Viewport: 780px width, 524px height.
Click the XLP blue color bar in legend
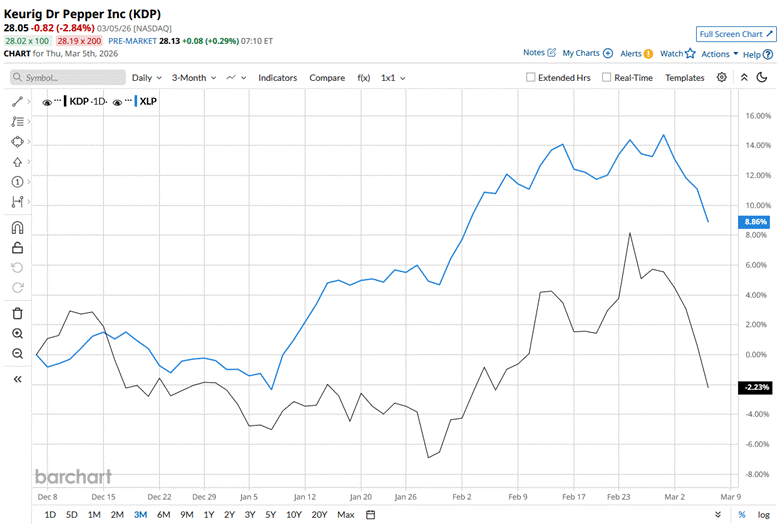[x=136, y=101]
